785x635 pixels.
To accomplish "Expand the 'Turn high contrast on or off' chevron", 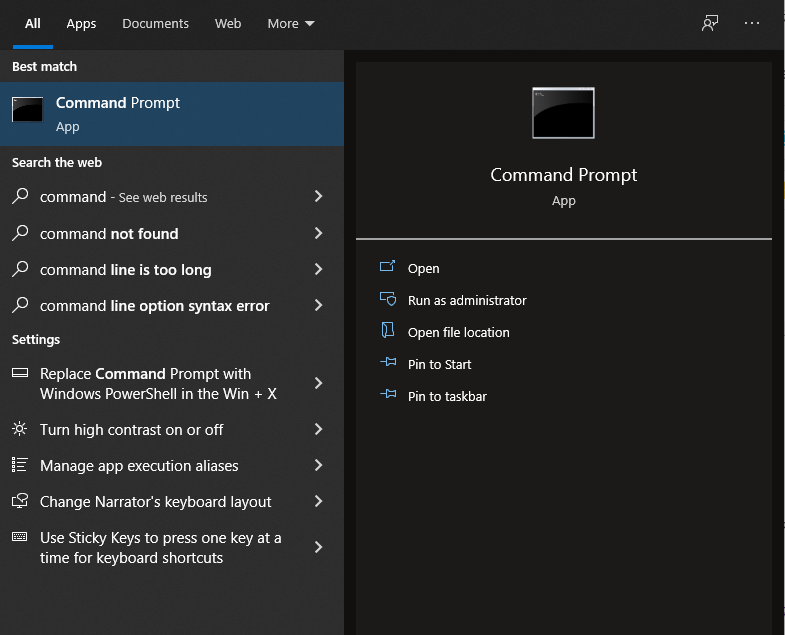I will (318, 429).
